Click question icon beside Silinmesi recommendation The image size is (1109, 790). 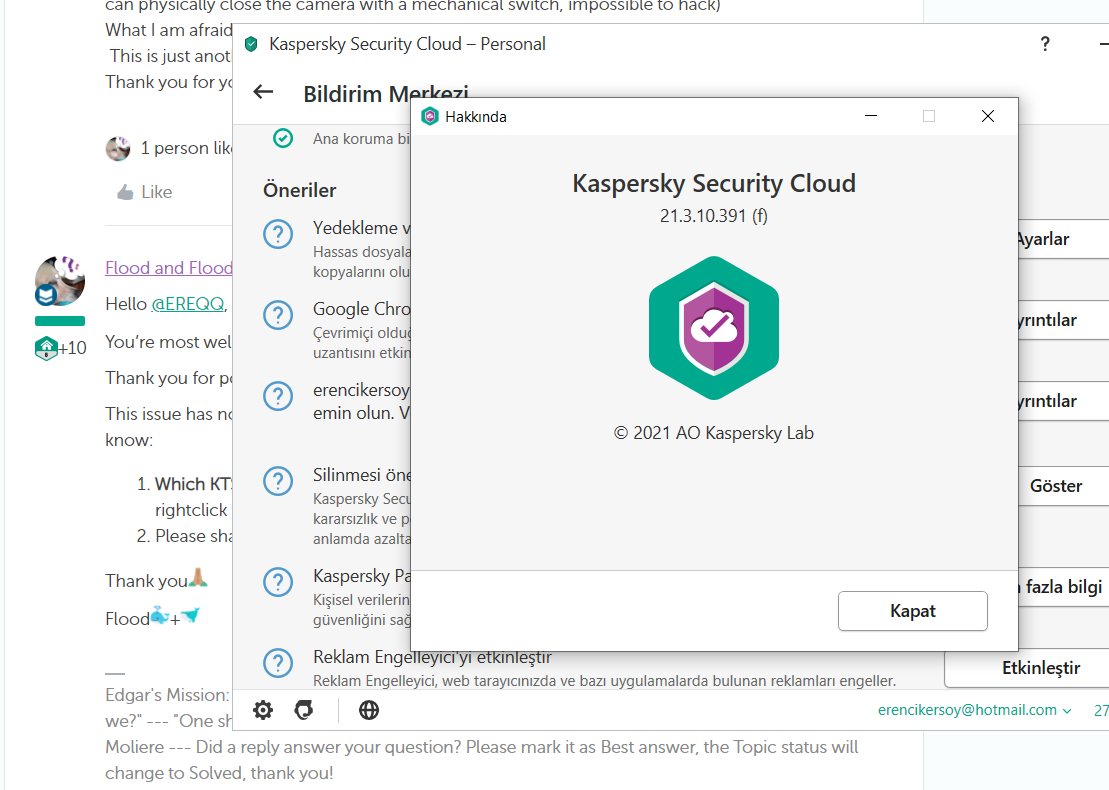278,481
